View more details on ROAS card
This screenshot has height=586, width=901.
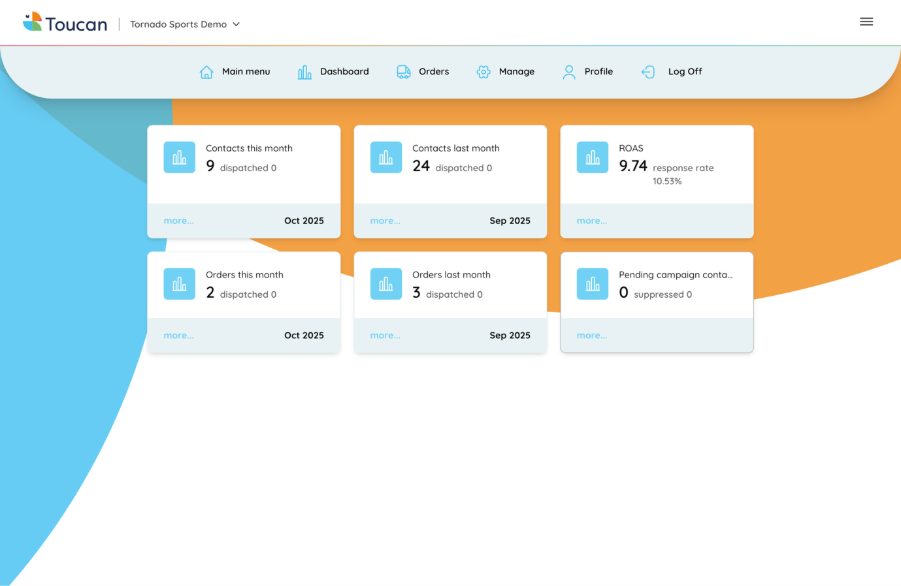592,221
